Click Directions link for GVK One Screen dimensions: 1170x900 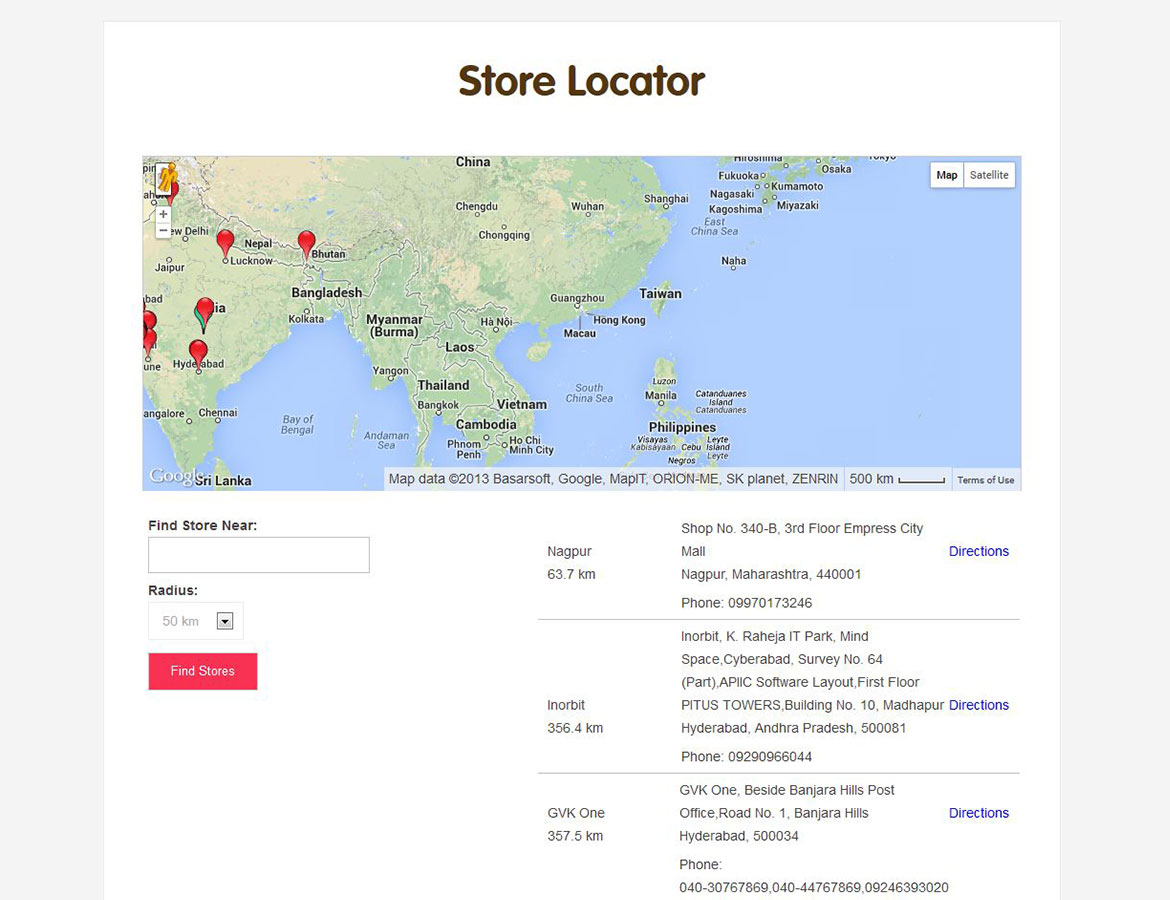click(x=978, y=813)
